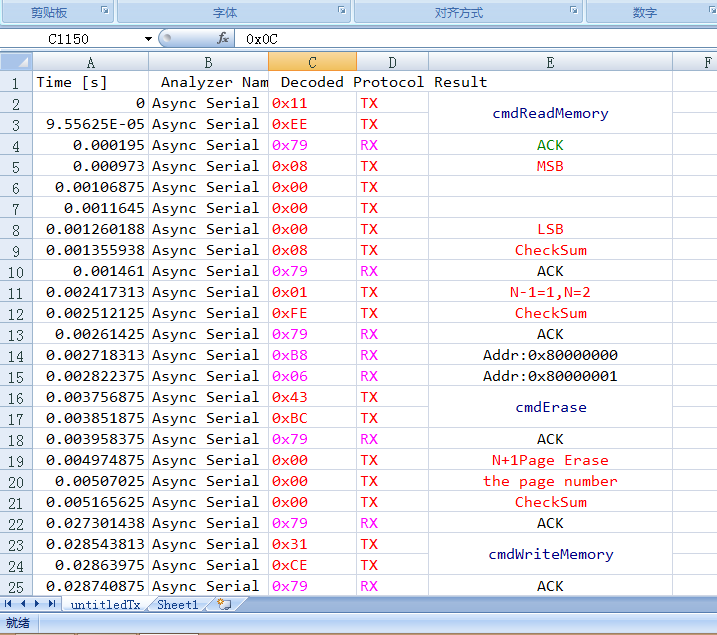Select column E header
The width and height of the screenshot is (717, 635).
[x=550, y=62]
